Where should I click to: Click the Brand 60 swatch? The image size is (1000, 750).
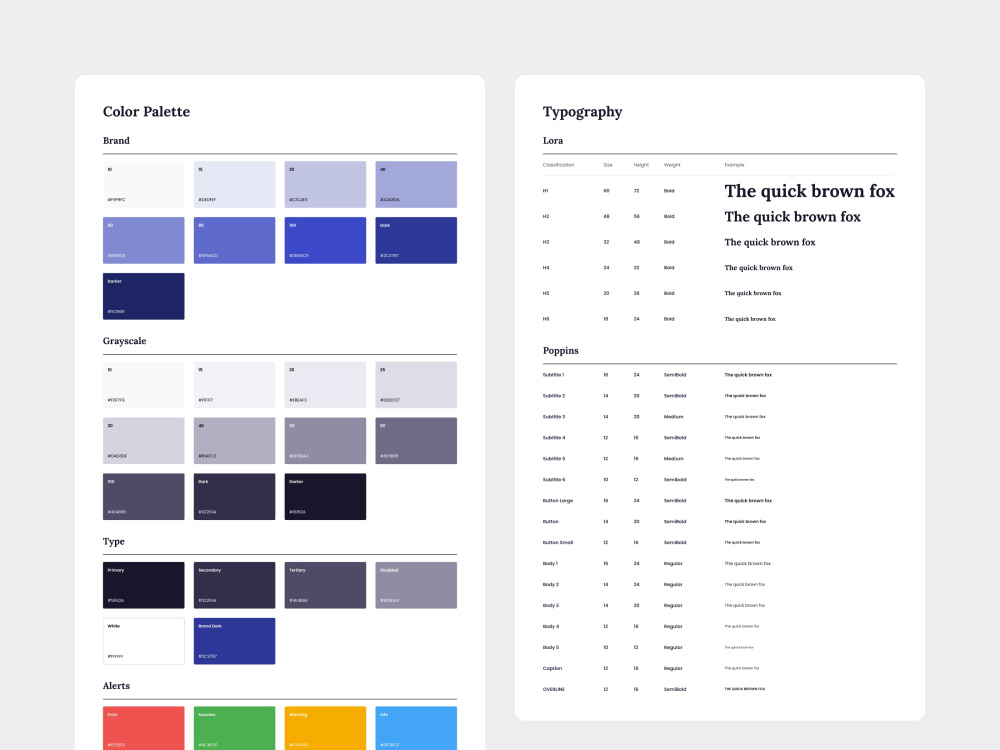[143, 240]
